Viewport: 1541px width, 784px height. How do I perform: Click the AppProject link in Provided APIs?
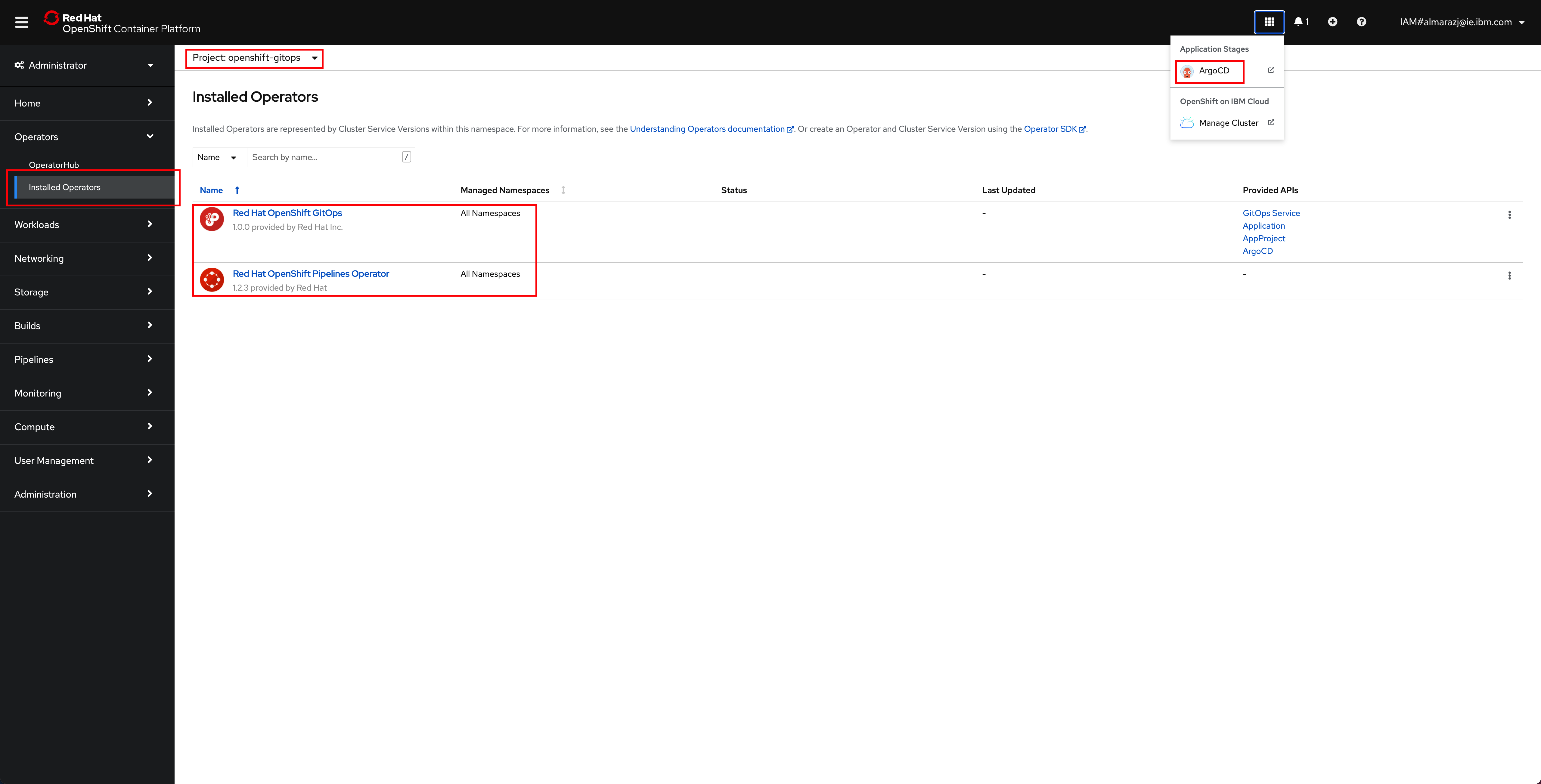pyautogui.click(x=1263, y=238)
